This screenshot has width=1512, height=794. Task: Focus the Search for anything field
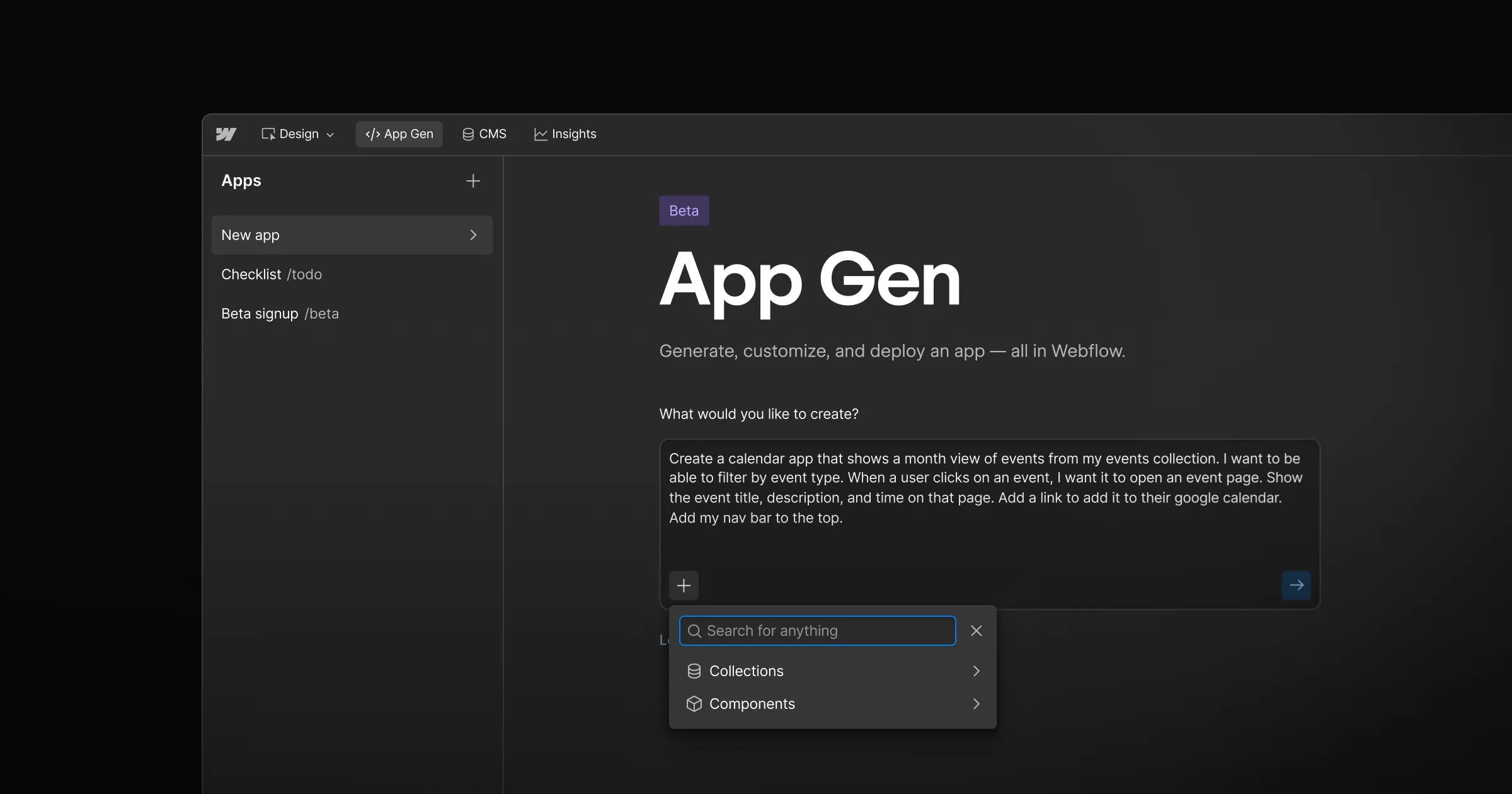[x=825, y=631]
